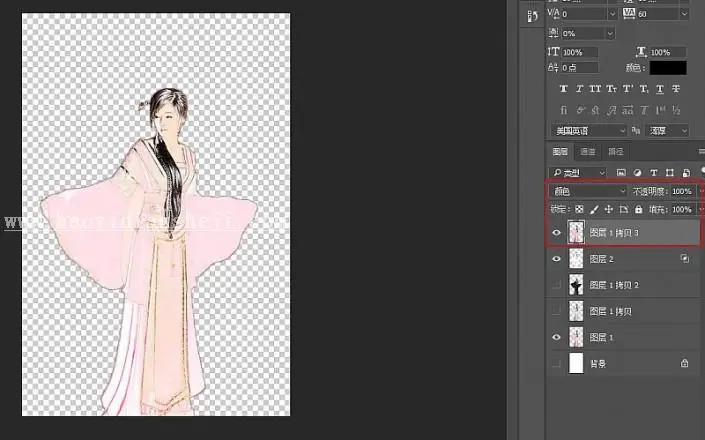Enable swash OpenType option
The width and height of the screenshot is (705, 440).
coord(611,110)
